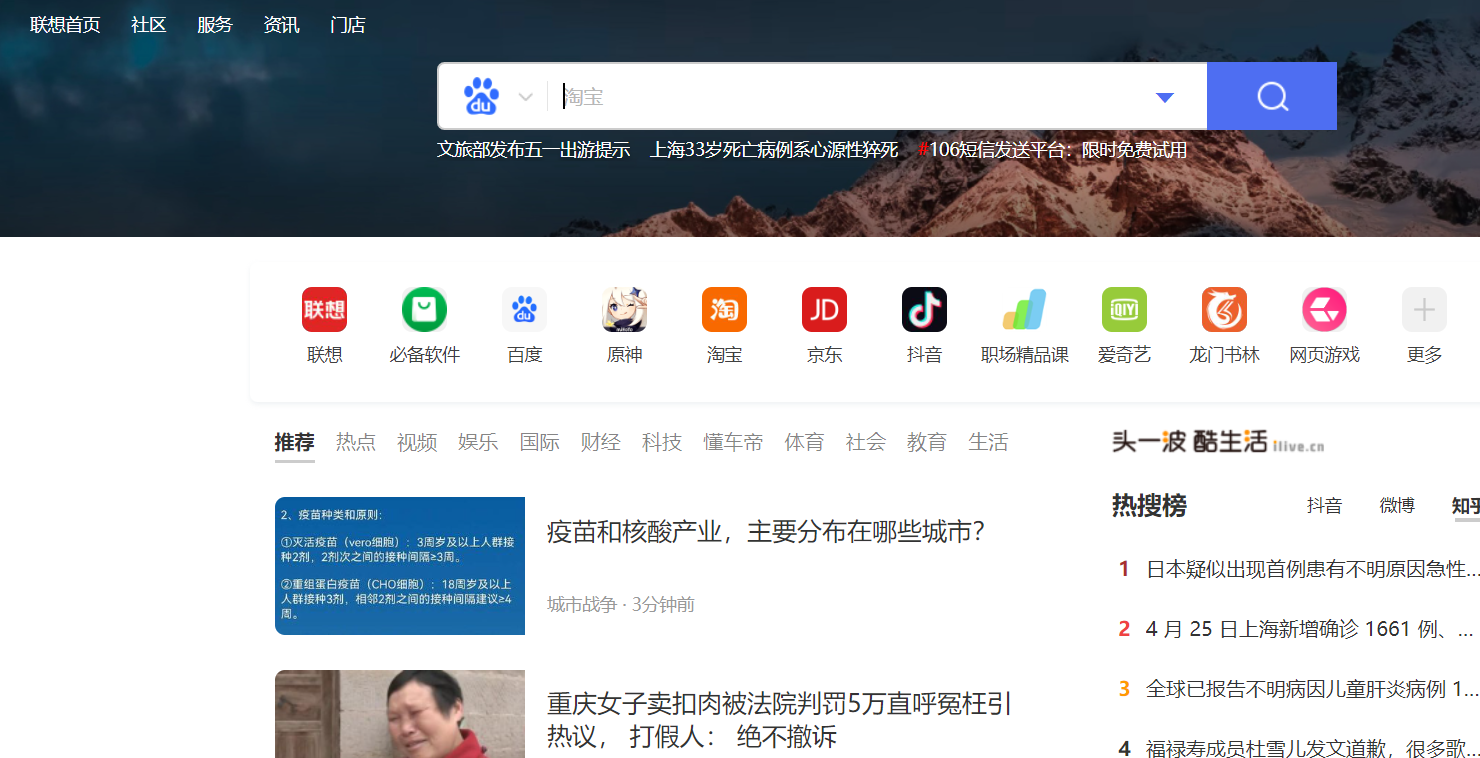Click the vaccine article thumbnail image

click(x=400, y=566)
